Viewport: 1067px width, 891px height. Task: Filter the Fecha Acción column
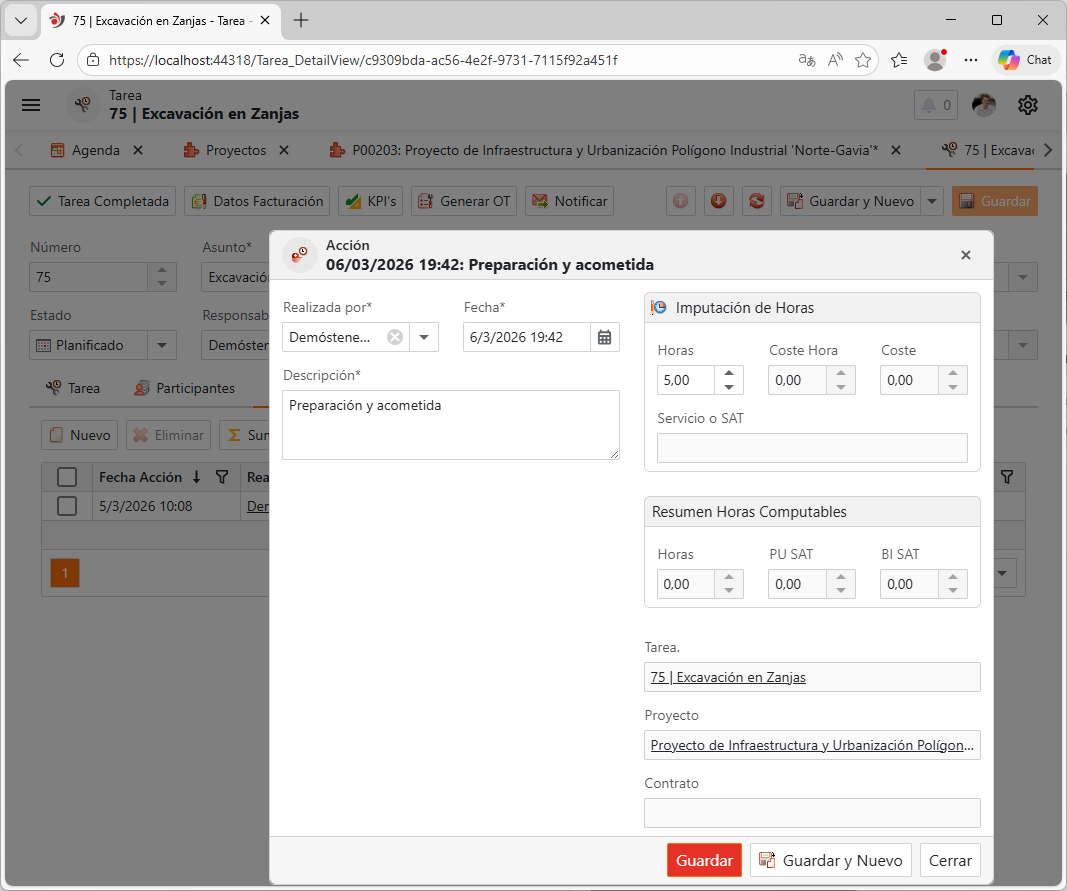pyautogui.click(x=222, y=477)
